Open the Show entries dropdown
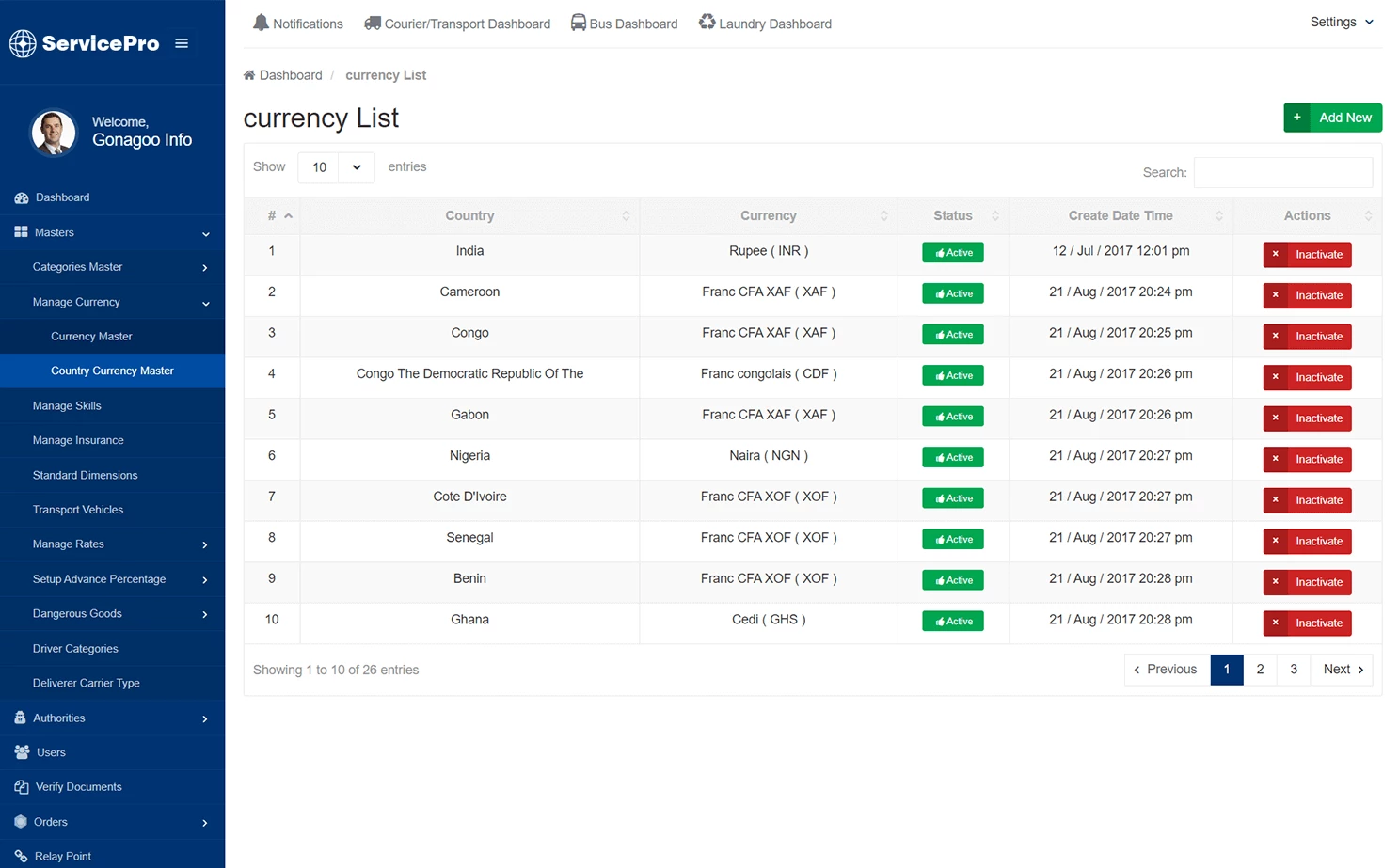 335,166
